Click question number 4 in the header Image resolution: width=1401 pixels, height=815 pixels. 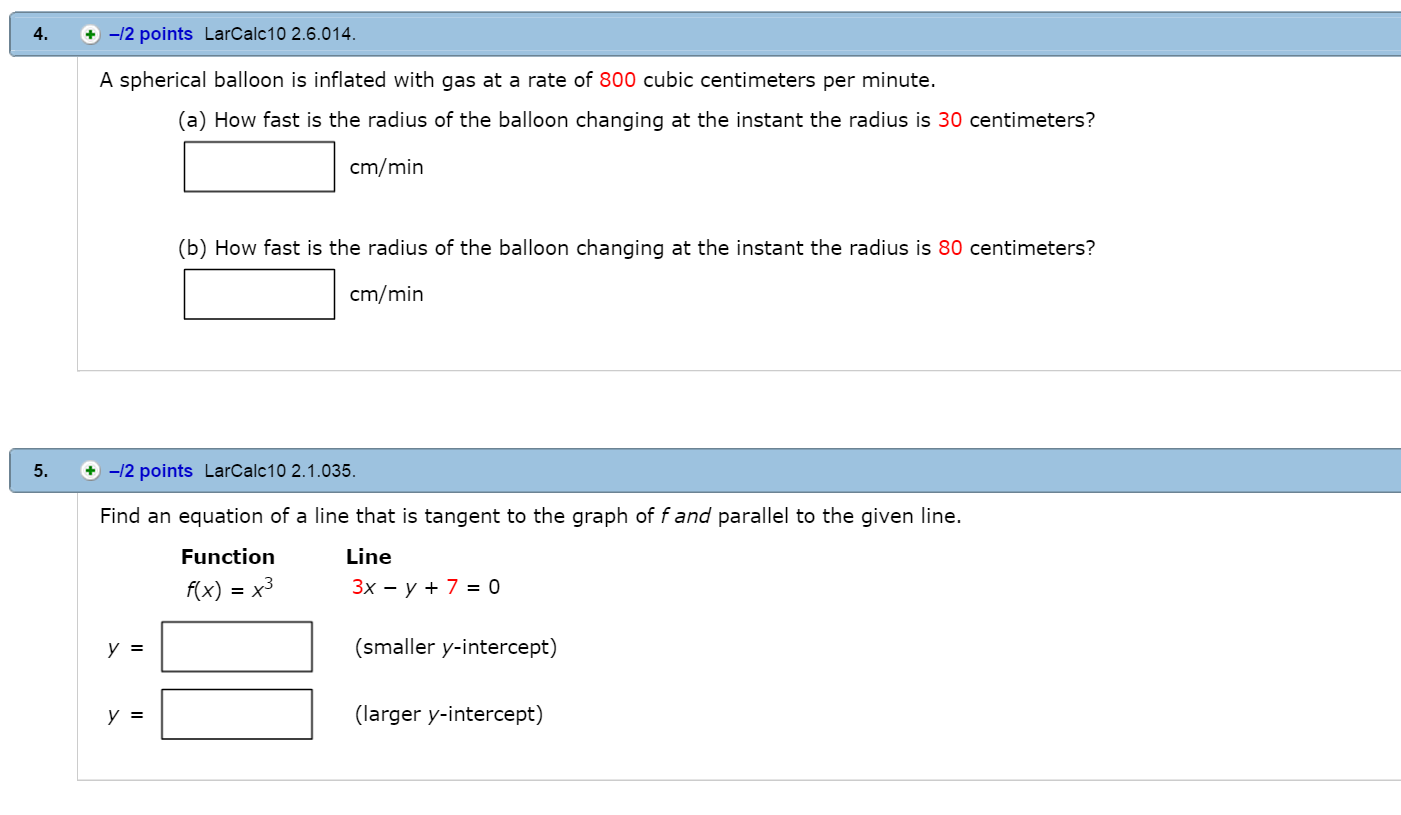coord(40,34)
